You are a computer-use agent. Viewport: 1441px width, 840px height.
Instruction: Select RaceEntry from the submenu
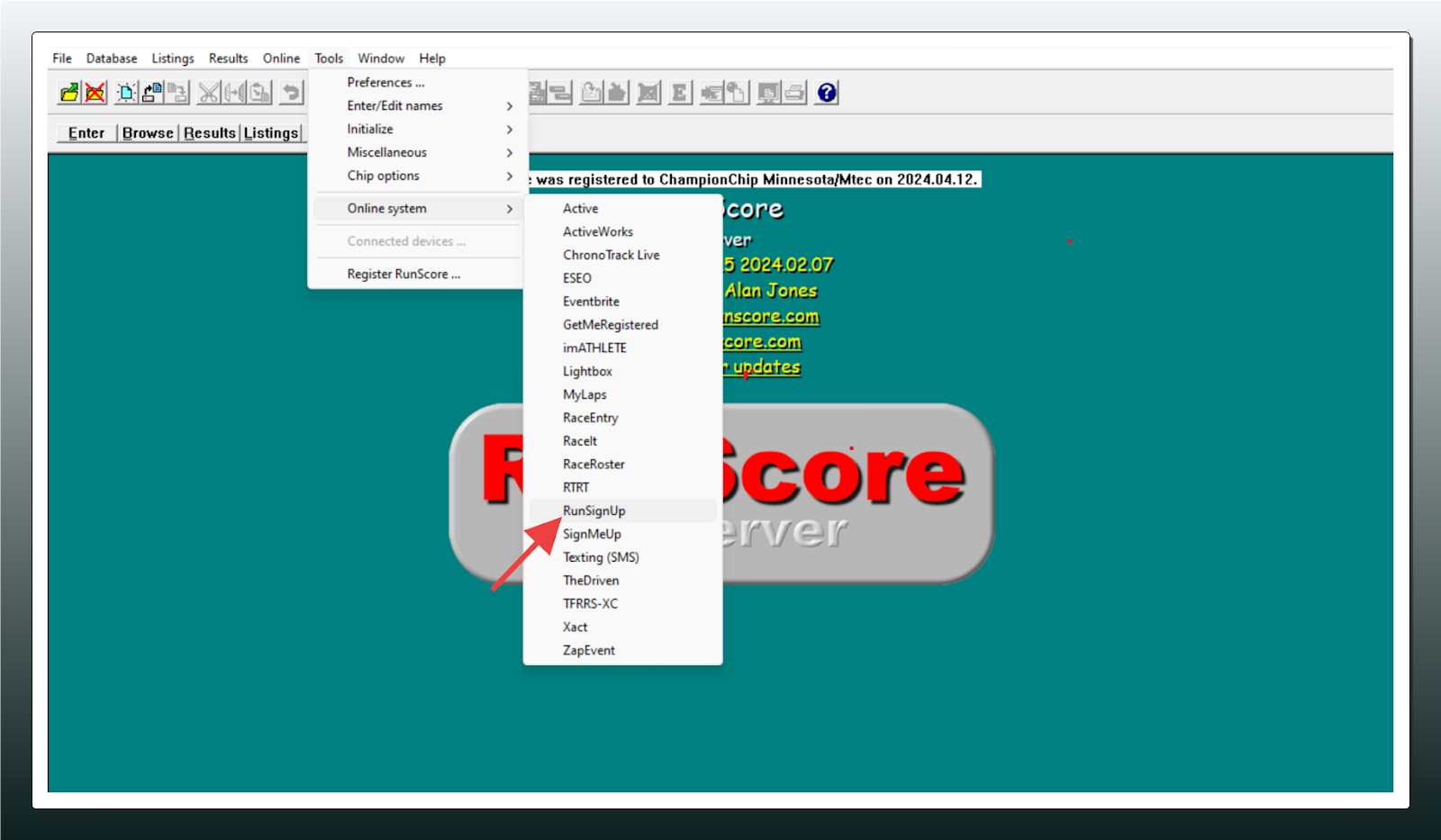tap(622, 419)
